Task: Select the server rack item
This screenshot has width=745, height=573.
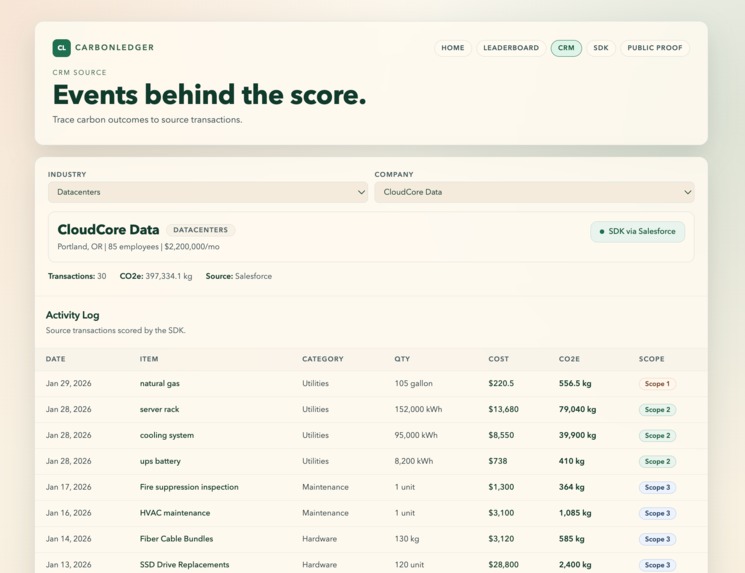Action: (160, 409)
